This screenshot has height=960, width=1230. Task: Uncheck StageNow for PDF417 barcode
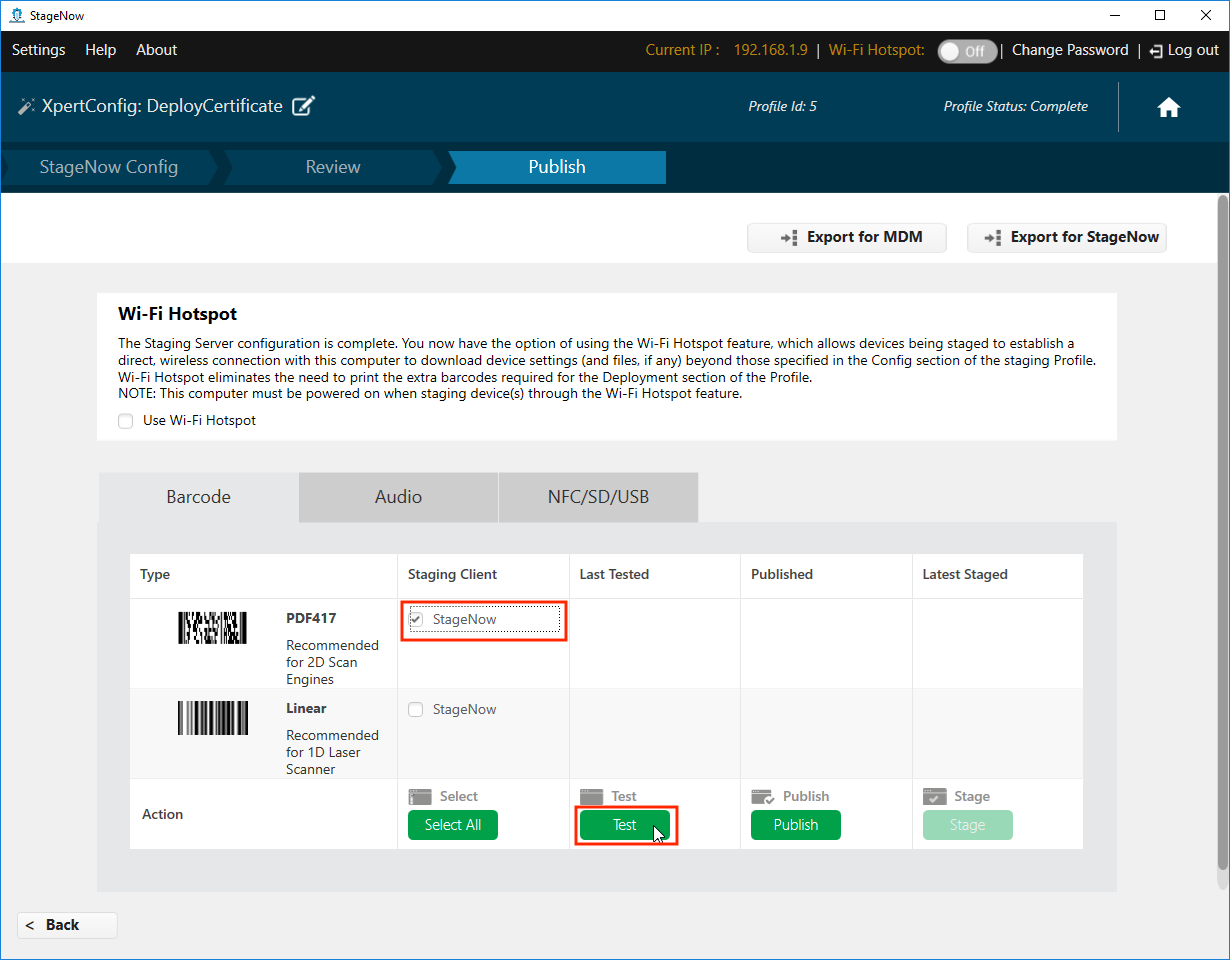[x=416, y=620]
